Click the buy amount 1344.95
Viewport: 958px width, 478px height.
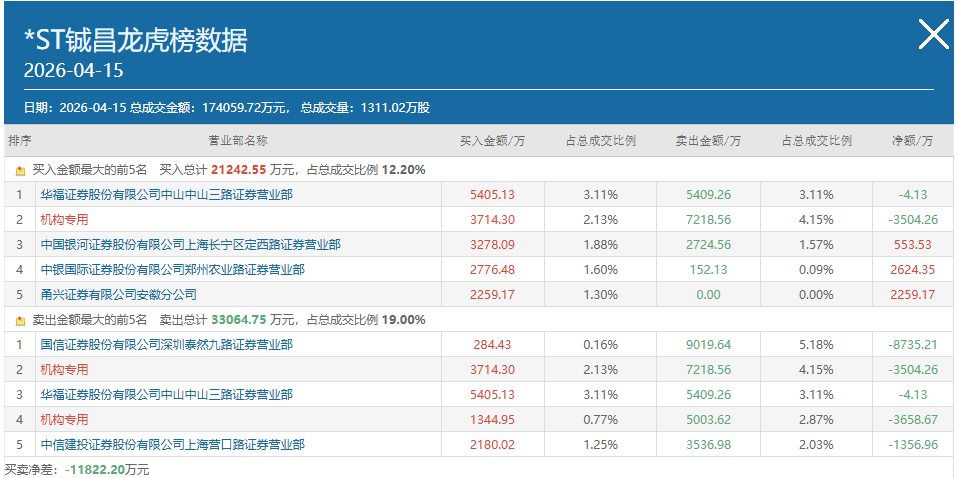tap(492, 420)
